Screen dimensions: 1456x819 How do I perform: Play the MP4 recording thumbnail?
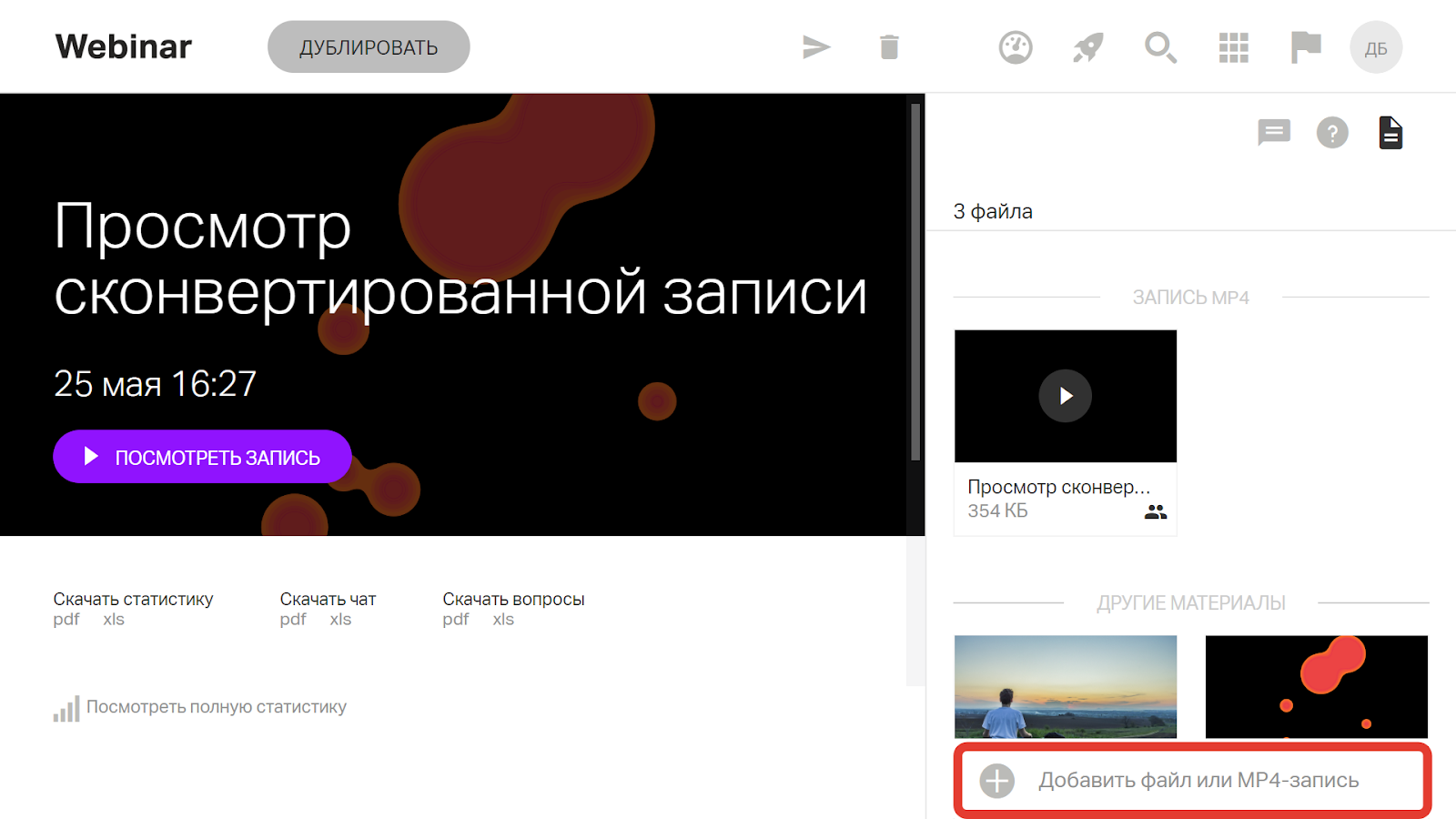pyautogui.click(x=1066, y=396)
